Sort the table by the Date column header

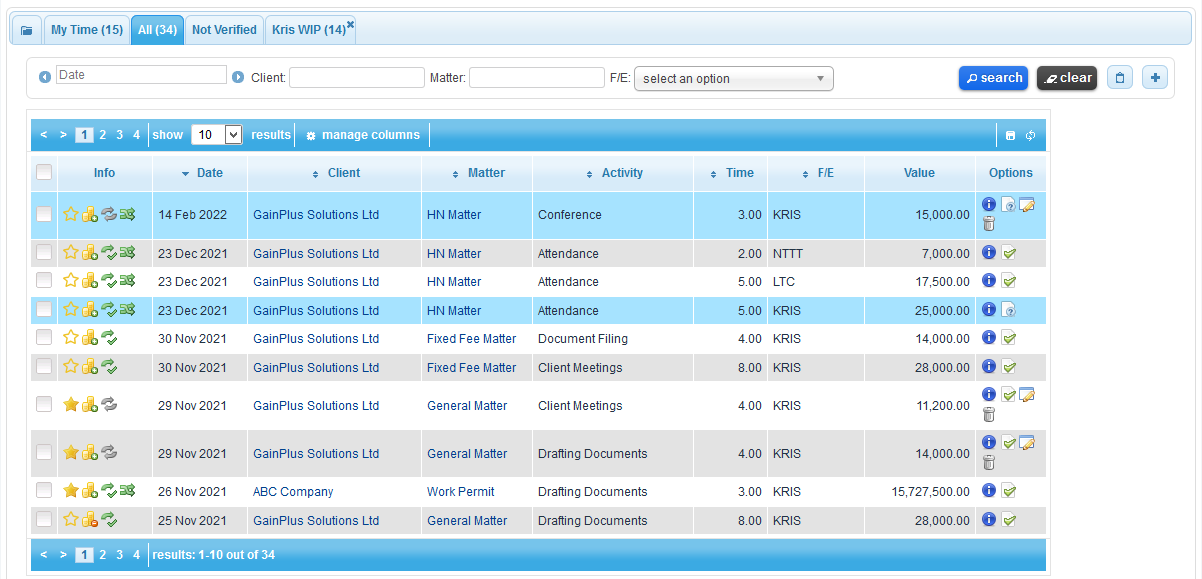click(209, 173)
